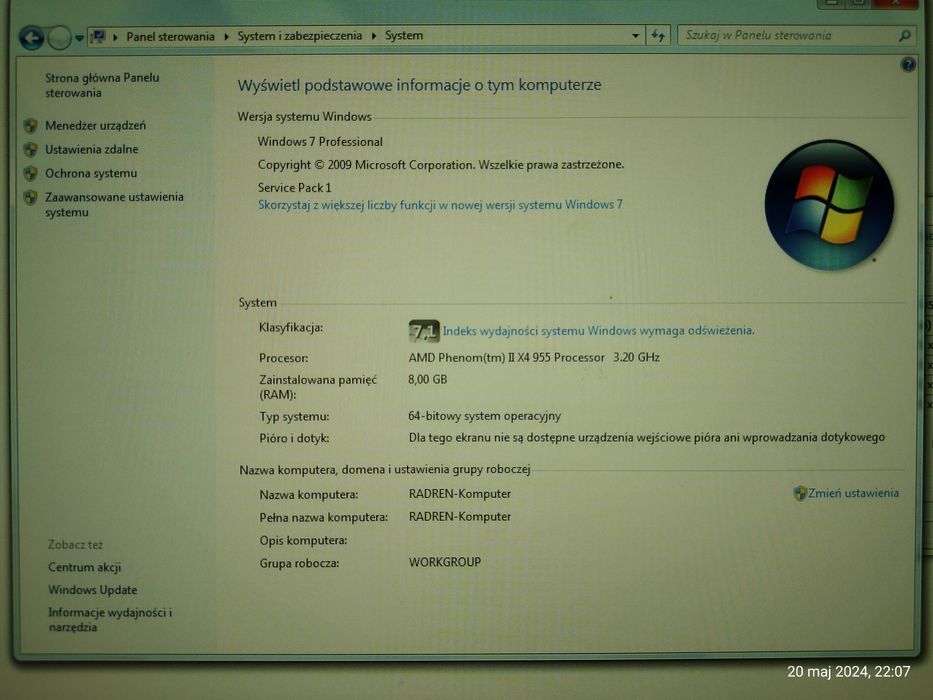The height and width of the screenshot is (700, 933).
Task: Click the Windows logo image
Action: (x=829, y=205)
